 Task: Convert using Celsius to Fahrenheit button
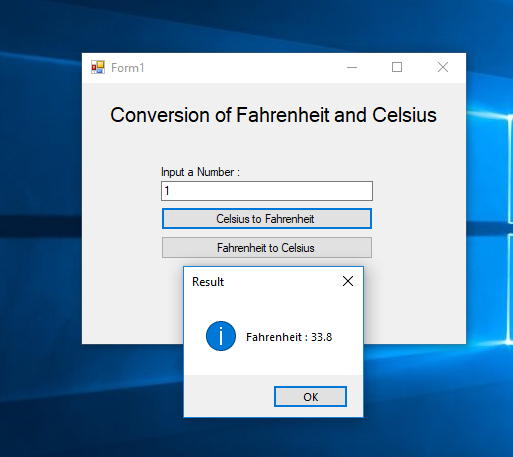pos(267,219)
